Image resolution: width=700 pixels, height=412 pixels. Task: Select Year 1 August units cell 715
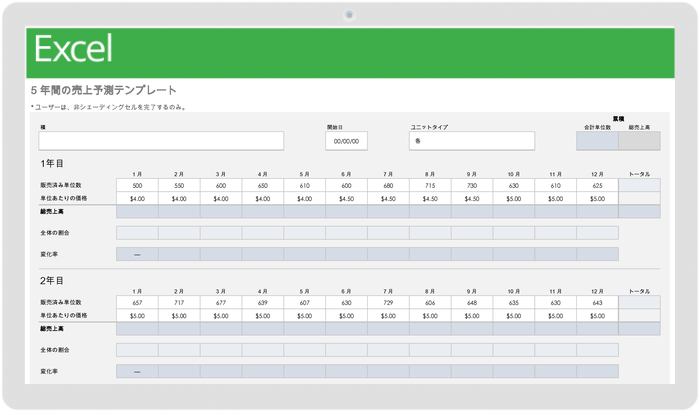click(x=430, y=185)
